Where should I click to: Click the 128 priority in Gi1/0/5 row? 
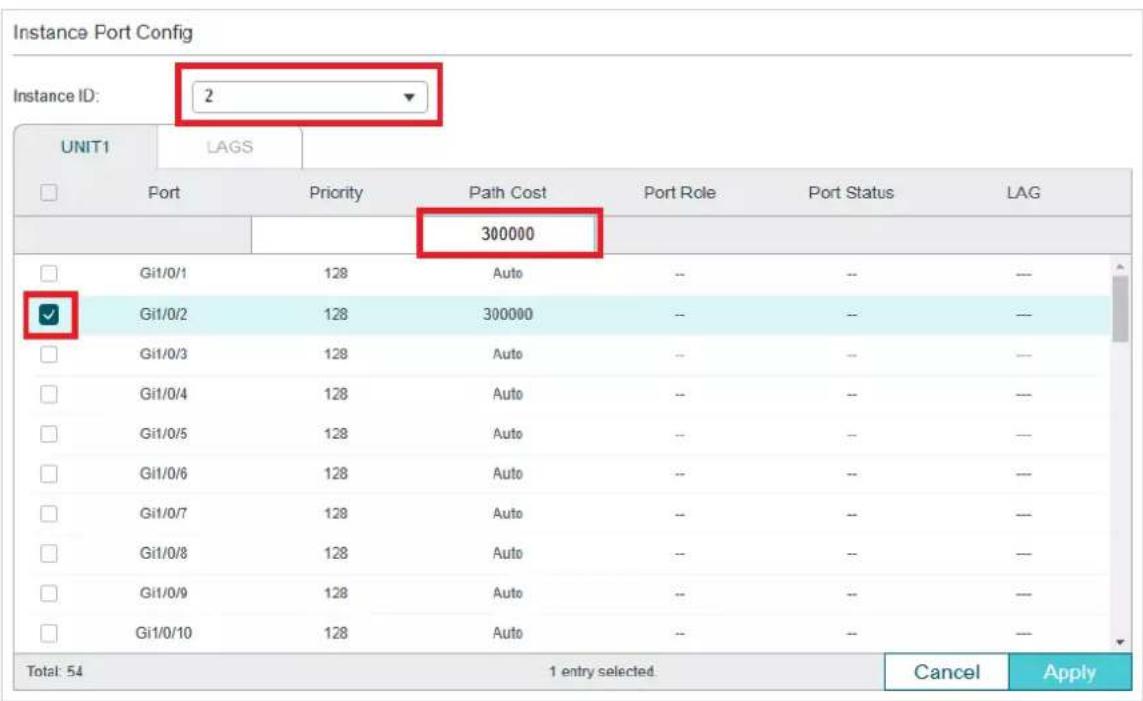pos(335,434)
